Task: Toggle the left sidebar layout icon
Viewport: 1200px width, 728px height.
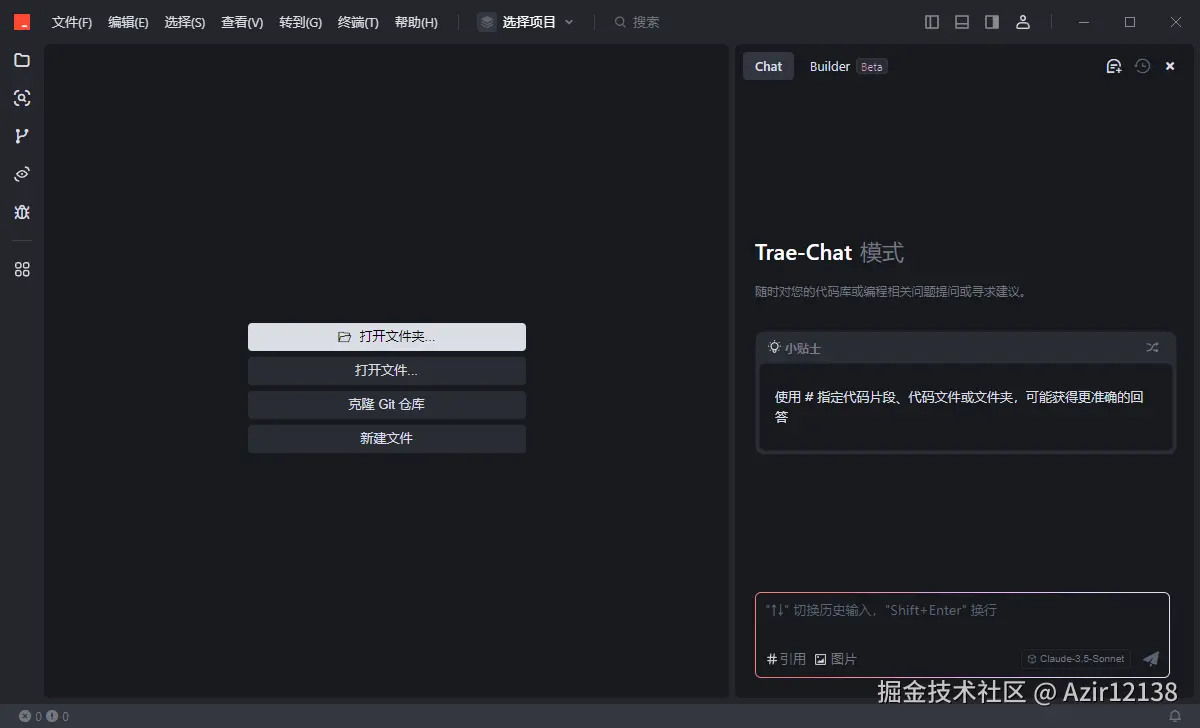Action: [x=932, y=22]
